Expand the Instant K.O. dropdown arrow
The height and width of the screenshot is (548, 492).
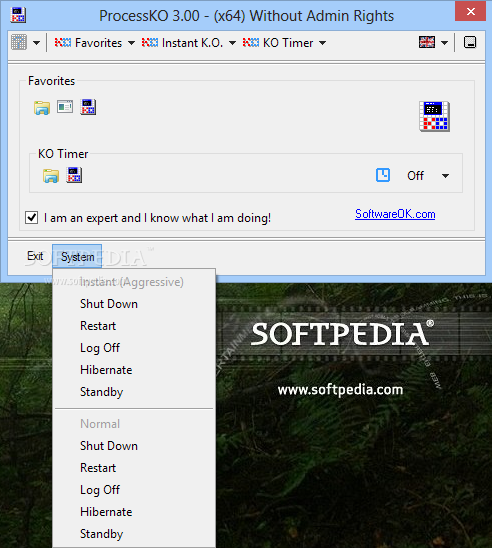pyautogui.click(x=232, y=43)
